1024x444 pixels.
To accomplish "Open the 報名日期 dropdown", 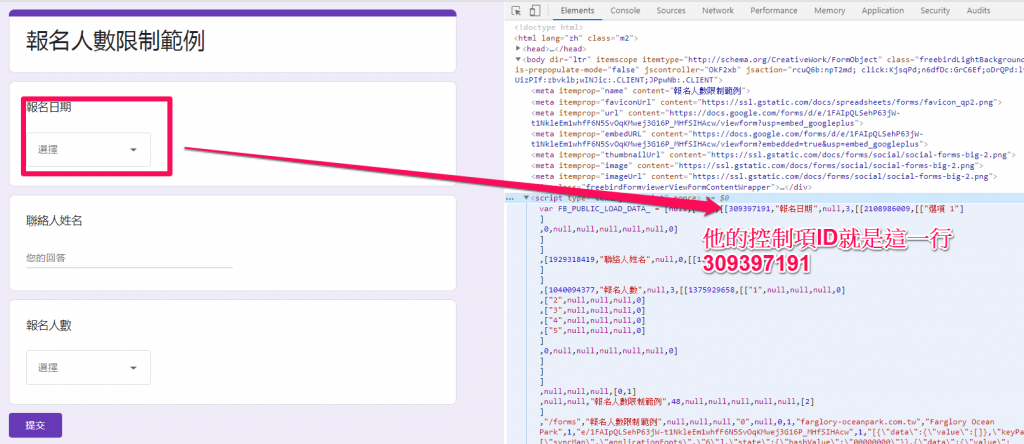I will tap(88, 150).
